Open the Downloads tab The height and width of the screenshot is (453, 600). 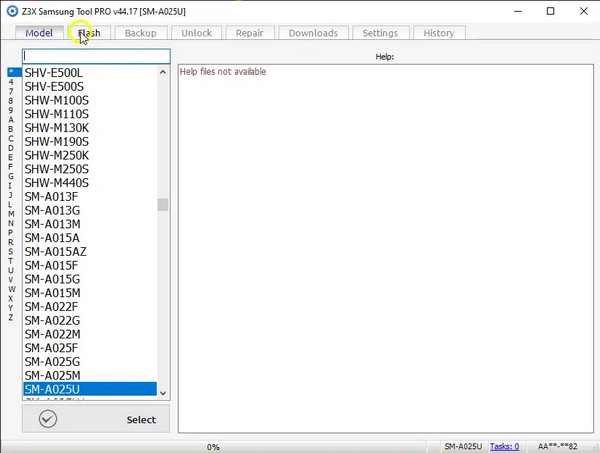click(313, 33)
